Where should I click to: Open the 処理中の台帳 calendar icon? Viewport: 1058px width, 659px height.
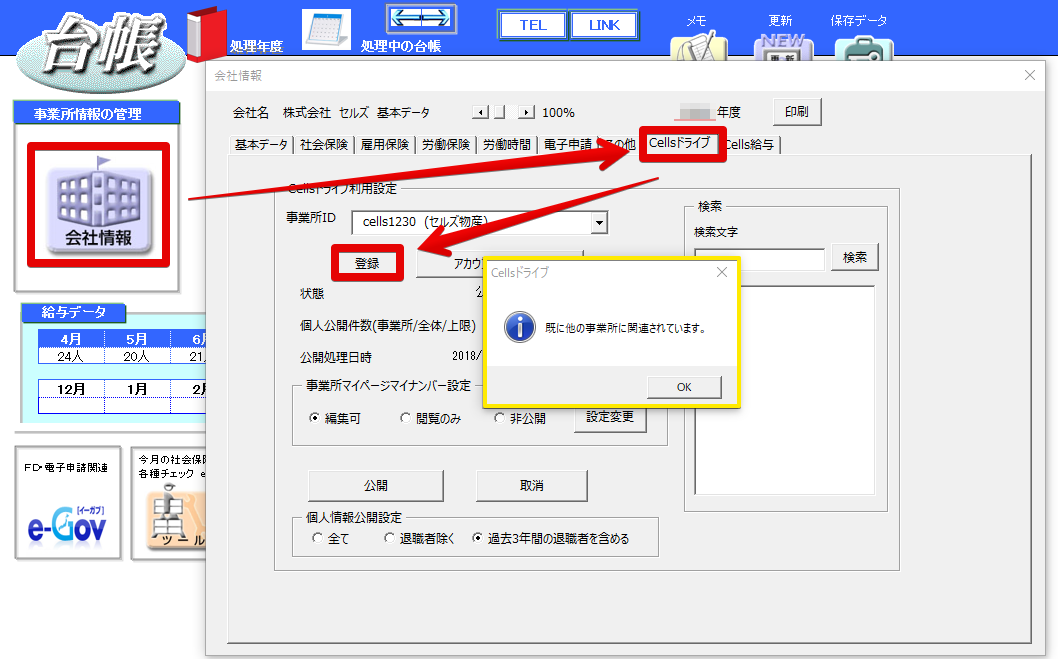327,30
